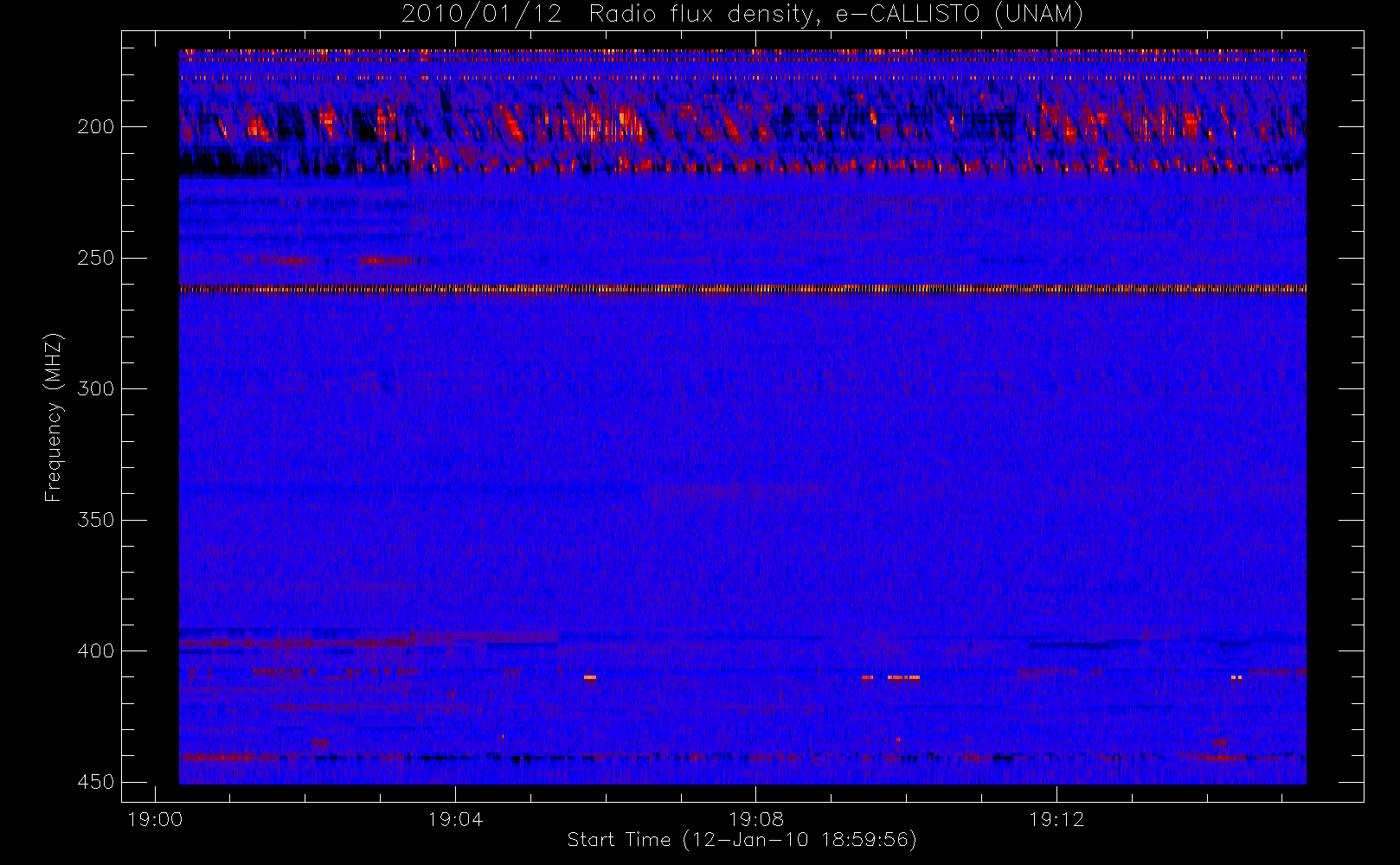This screenshot has height=865, width=1400.
Task: Click the plot title 'Radio flux density, e-CALLISTO (UNAM)'
Action: (x=836, y=15)
